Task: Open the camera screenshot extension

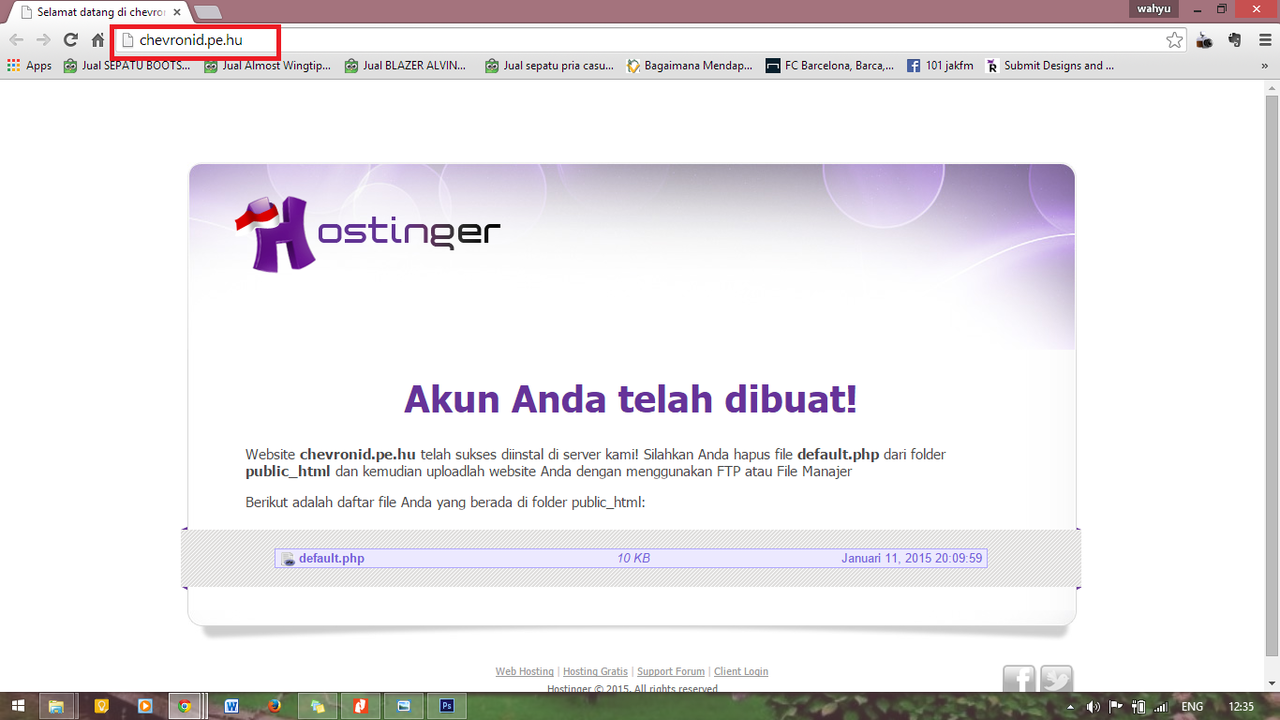Action: pyautogui.click(x=1204, y=40)
